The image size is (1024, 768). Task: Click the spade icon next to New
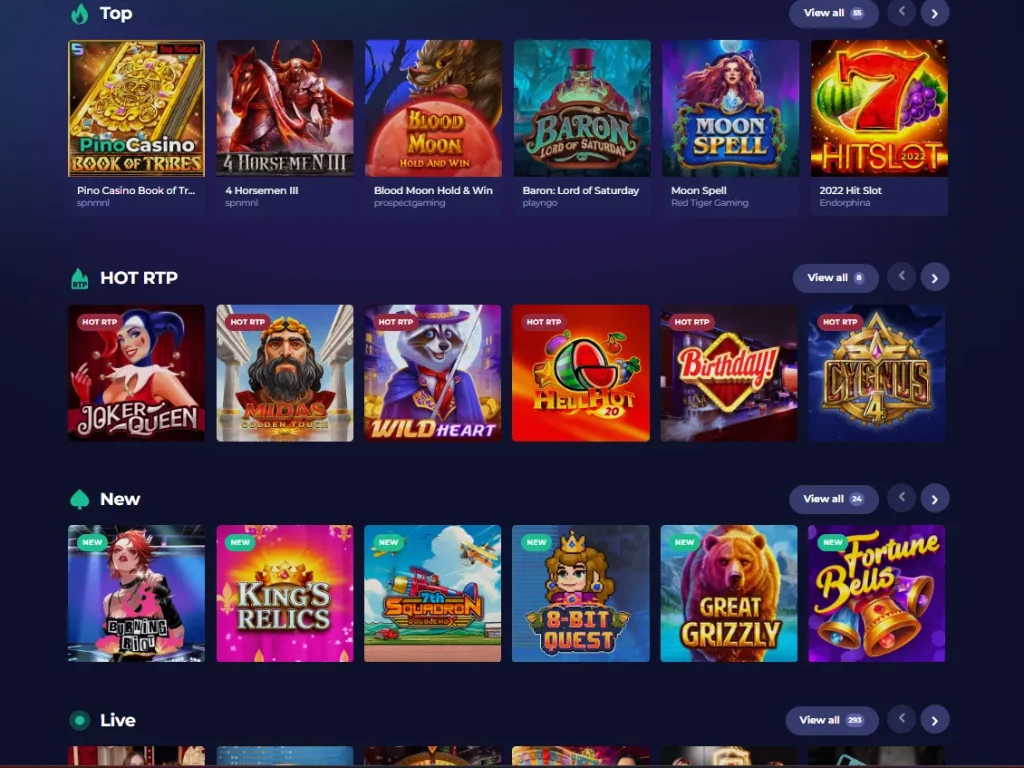80,499
